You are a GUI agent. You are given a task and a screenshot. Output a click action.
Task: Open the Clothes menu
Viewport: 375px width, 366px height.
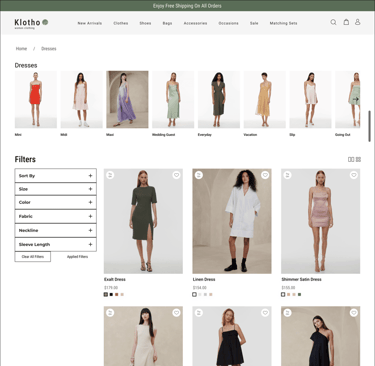coord(121,23)
